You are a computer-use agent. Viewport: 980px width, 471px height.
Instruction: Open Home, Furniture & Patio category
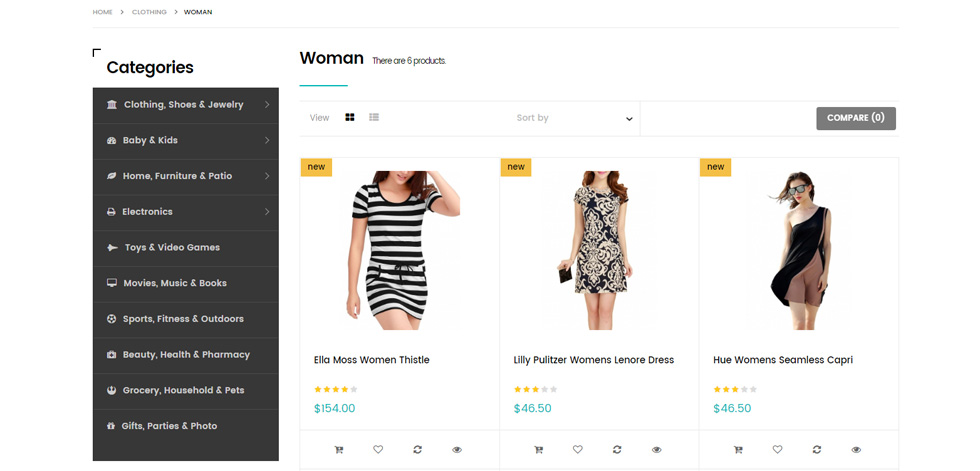178,176
